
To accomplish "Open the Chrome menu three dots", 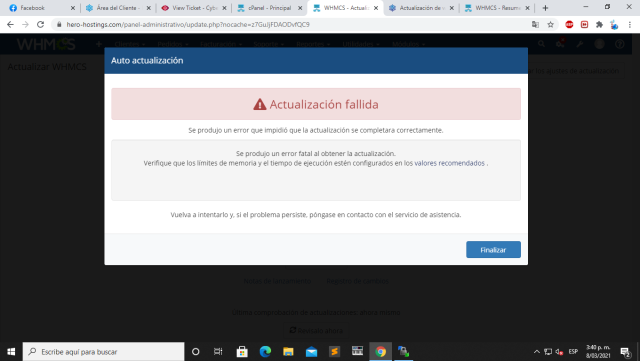I will pos(630,25).
